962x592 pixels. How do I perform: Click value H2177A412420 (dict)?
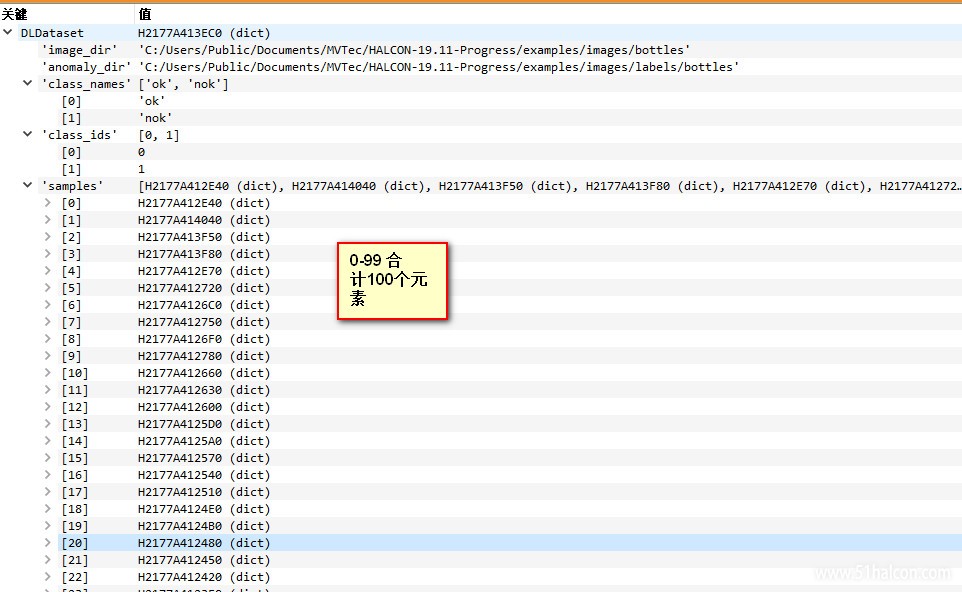[204, 577]
